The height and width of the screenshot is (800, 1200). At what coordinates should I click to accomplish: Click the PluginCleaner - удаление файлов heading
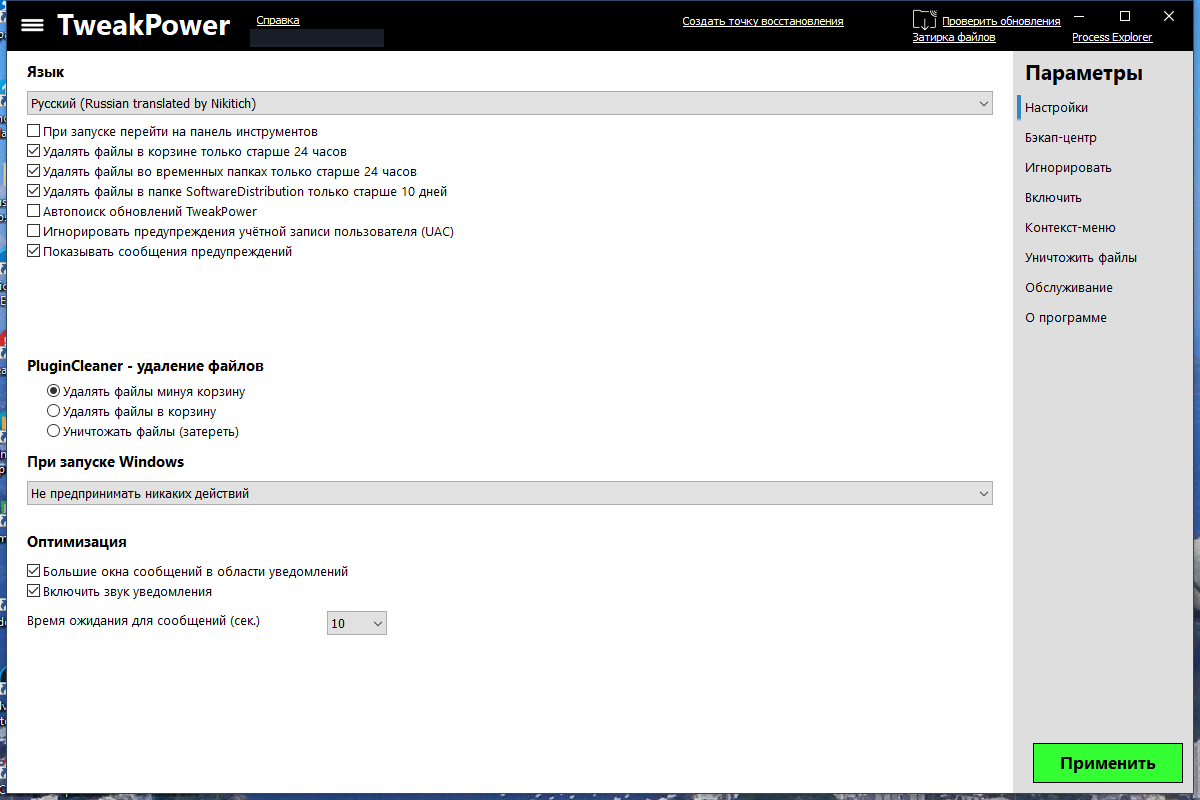(145, 366)
